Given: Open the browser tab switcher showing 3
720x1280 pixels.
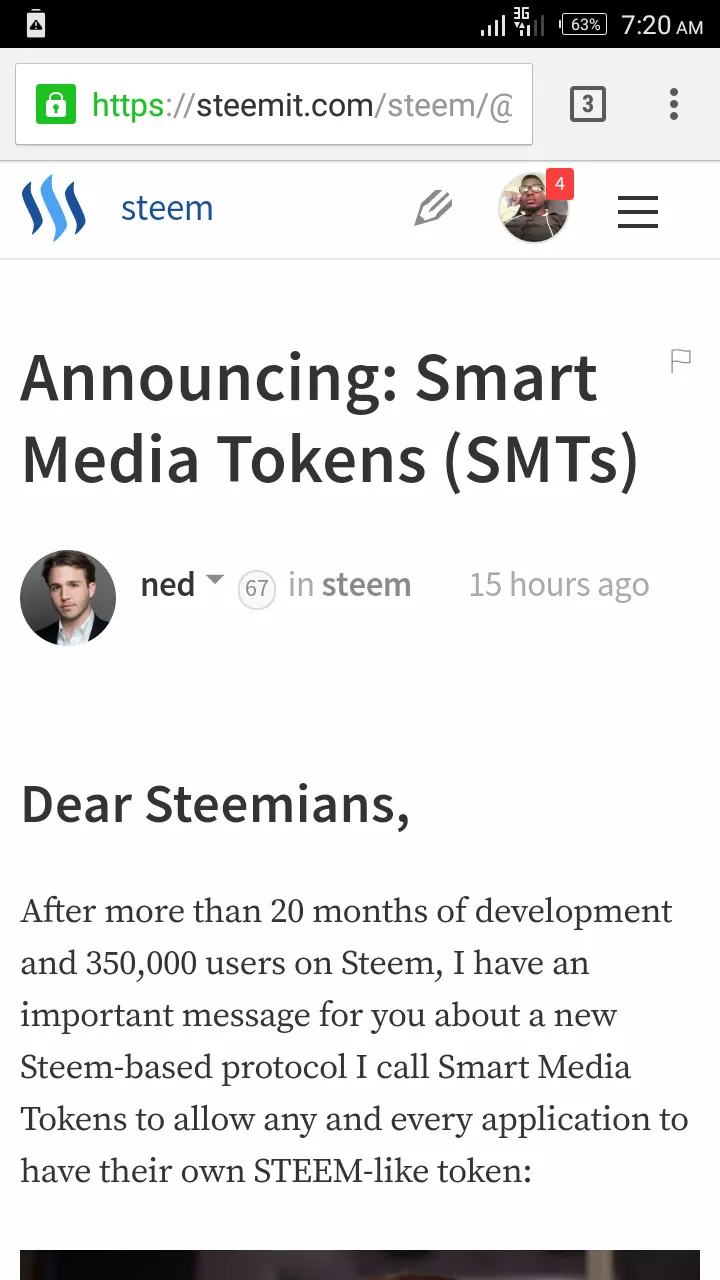Looking at the screenshot, I should 588,104.
